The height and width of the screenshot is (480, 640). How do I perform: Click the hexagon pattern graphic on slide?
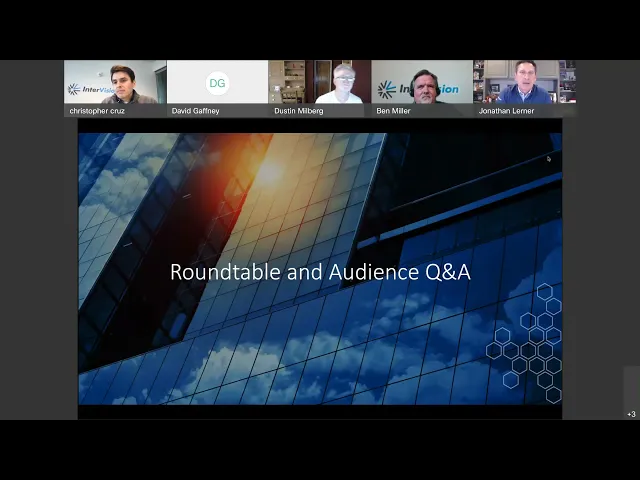pyautogui.click(x=524, y=343)
